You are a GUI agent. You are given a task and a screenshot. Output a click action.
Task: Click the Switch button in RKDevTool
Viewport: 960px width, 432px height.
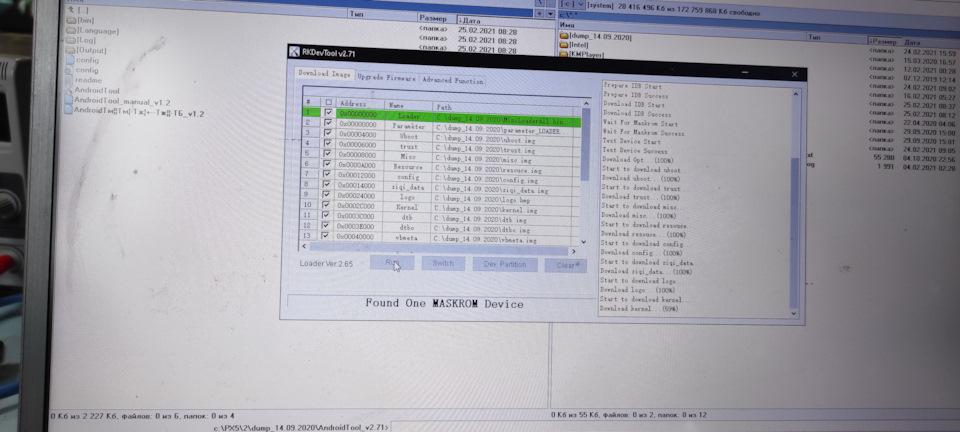pos(443,263)
